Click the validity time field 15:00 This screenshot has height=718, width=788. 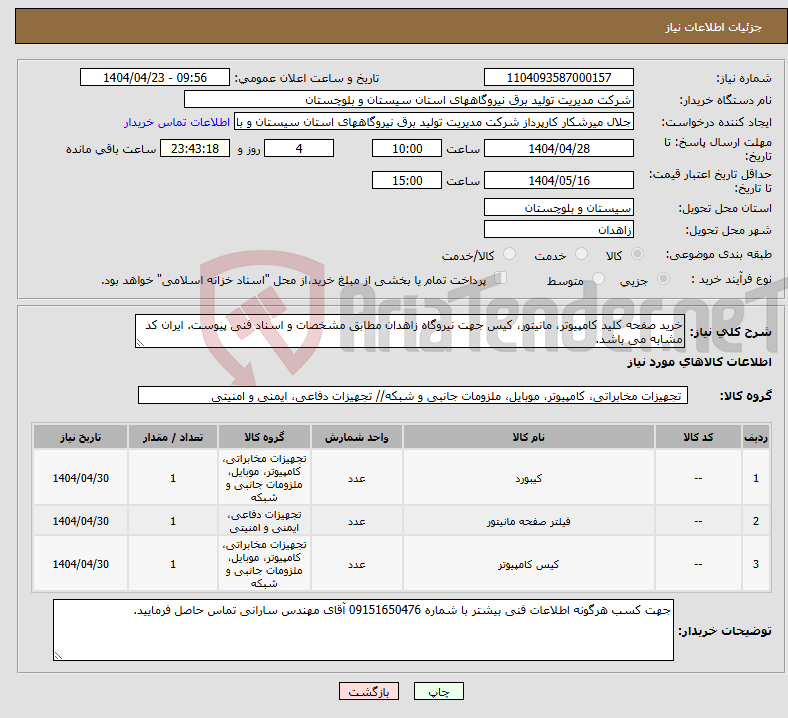pyautogui.click(x=407, y=180)
